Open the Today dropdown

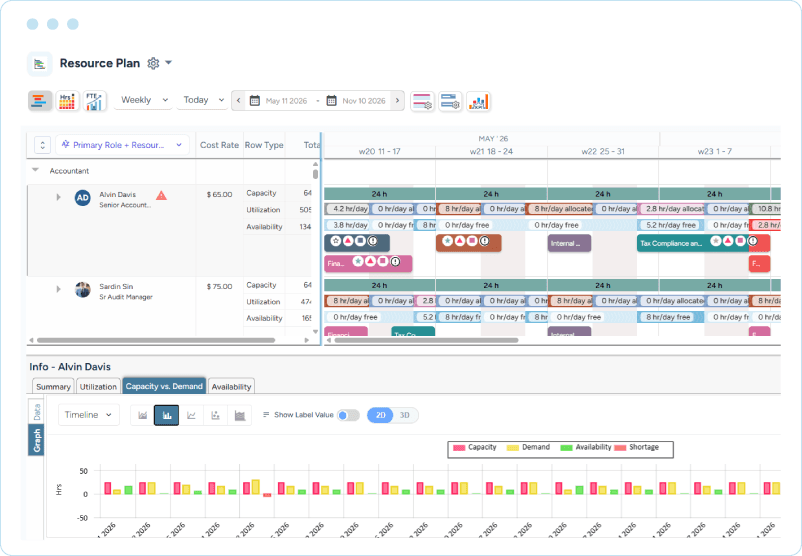pos(203,100)
